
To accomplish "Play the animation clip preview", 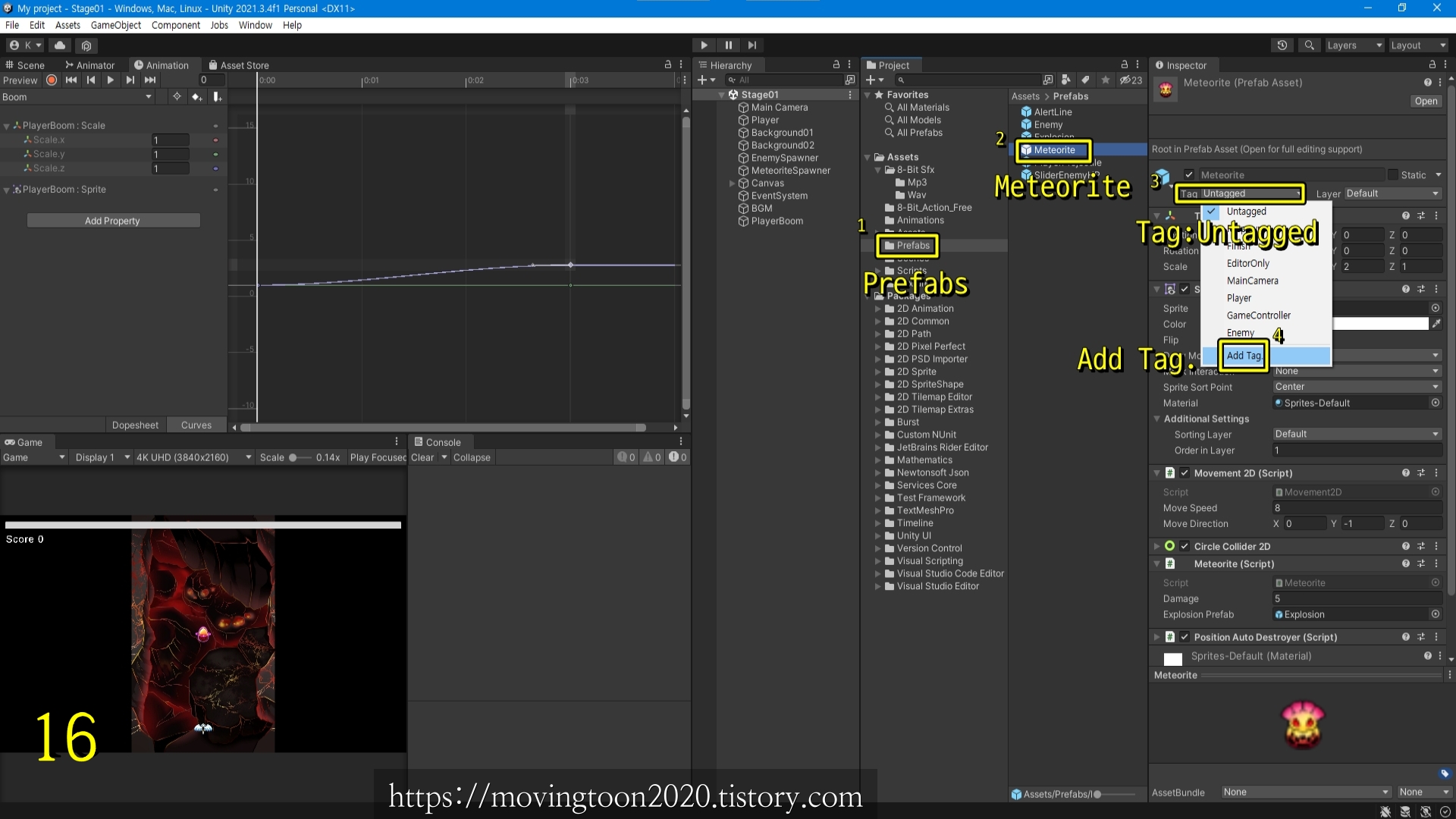I will [111, 80].
